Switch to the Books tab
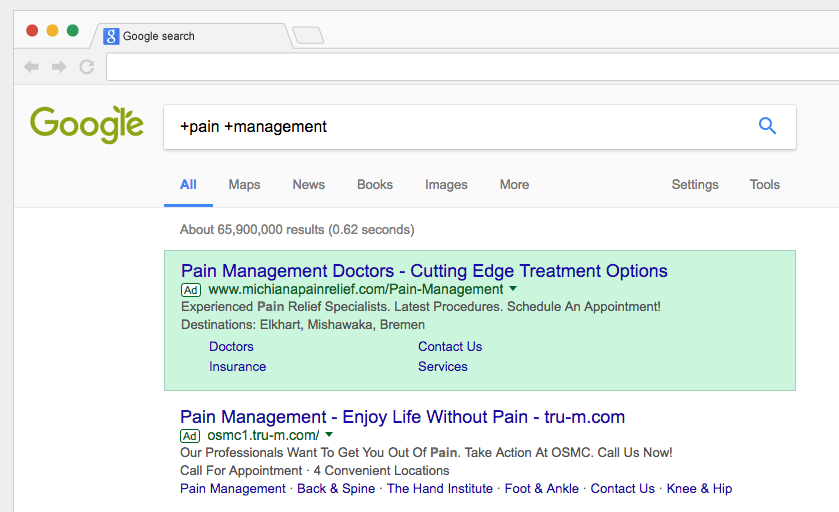Viewport: 839px width, 512px height. pos(375,185)
